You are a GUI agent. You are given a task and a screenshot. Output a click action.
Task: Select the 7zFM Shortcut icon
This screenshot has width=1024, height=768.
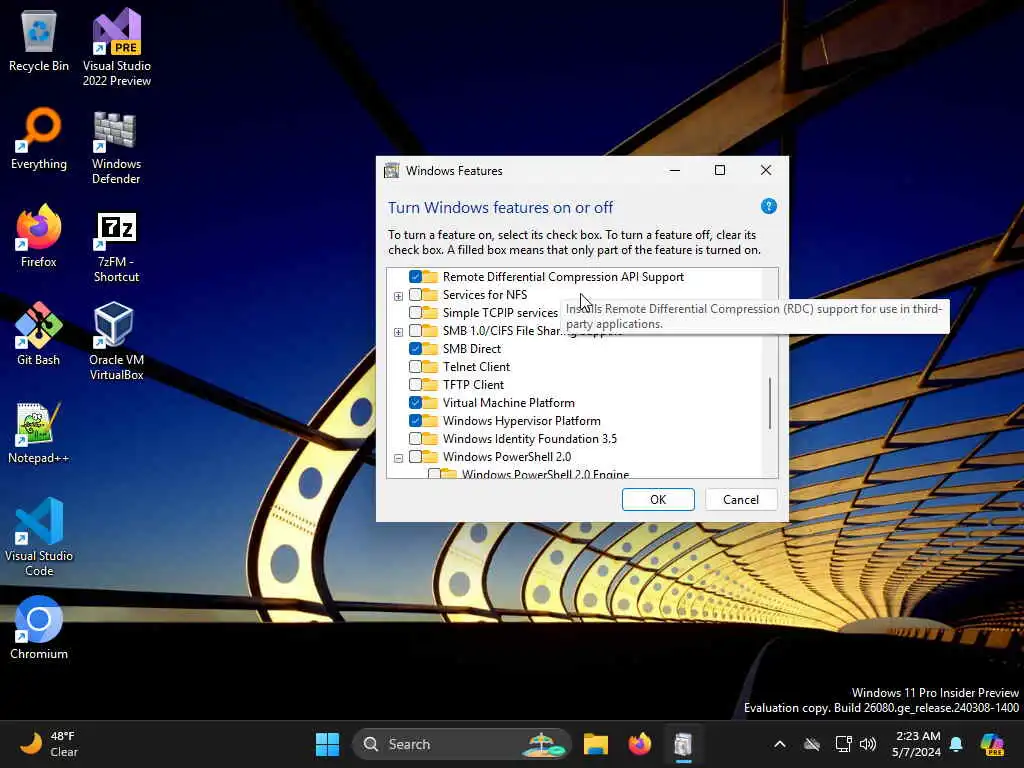[116, 246]
